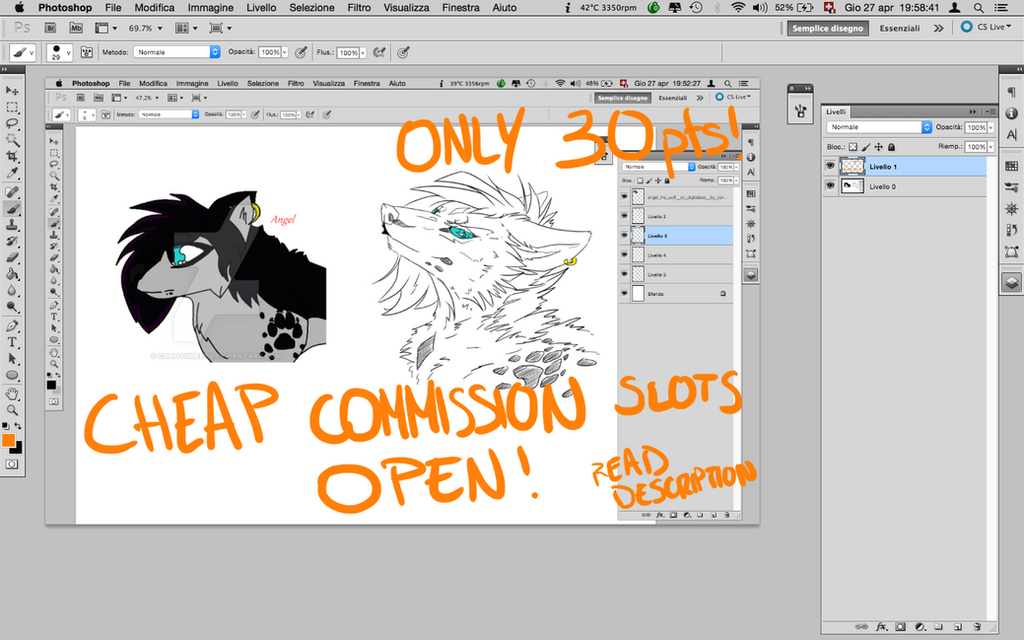Toggle lock position in Livelli panel
Viewport: 1024px width, 640px height.
click(x=878, y=147)
